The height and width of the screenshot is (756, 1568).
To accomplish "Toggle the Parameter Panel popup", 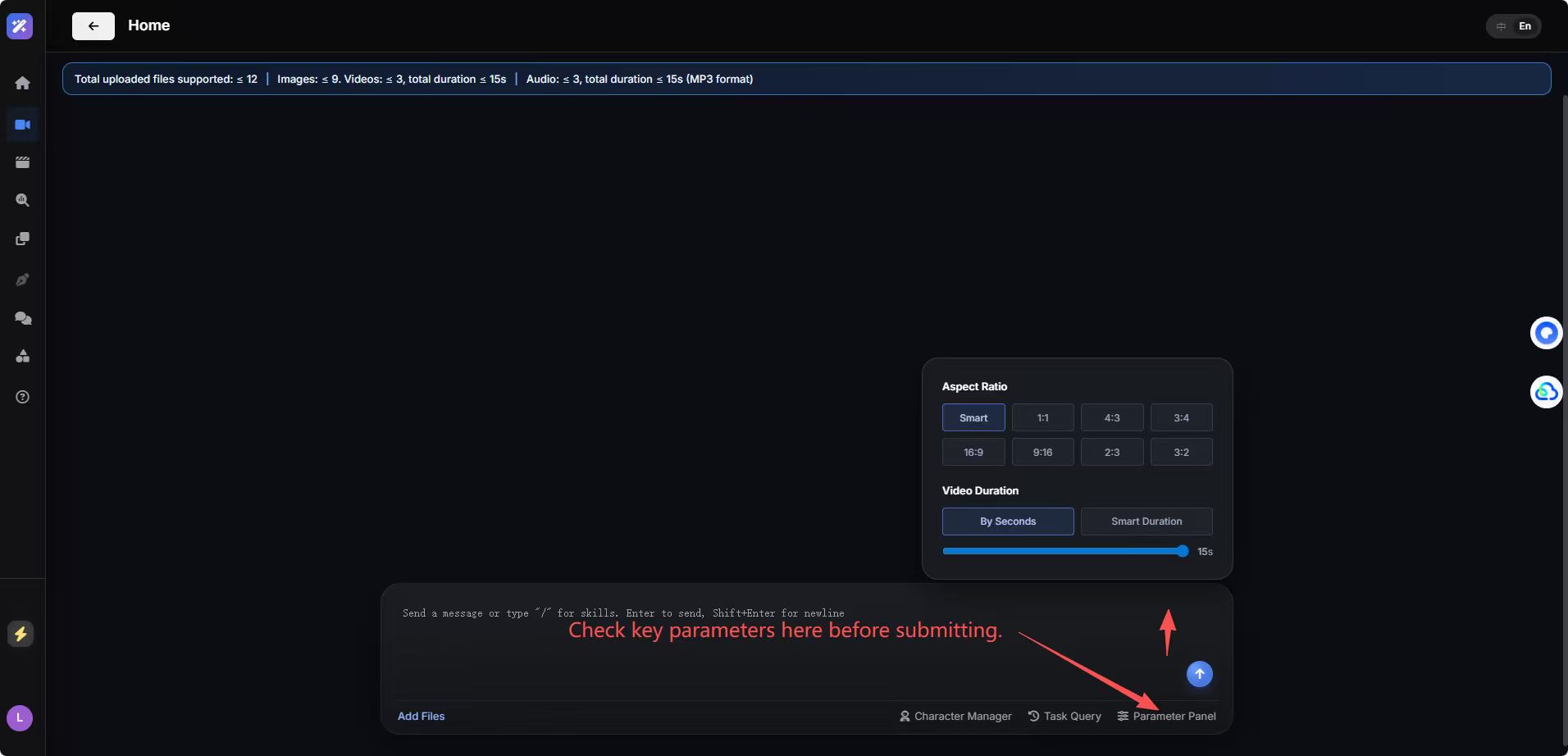I will [x=1166, y=716].
